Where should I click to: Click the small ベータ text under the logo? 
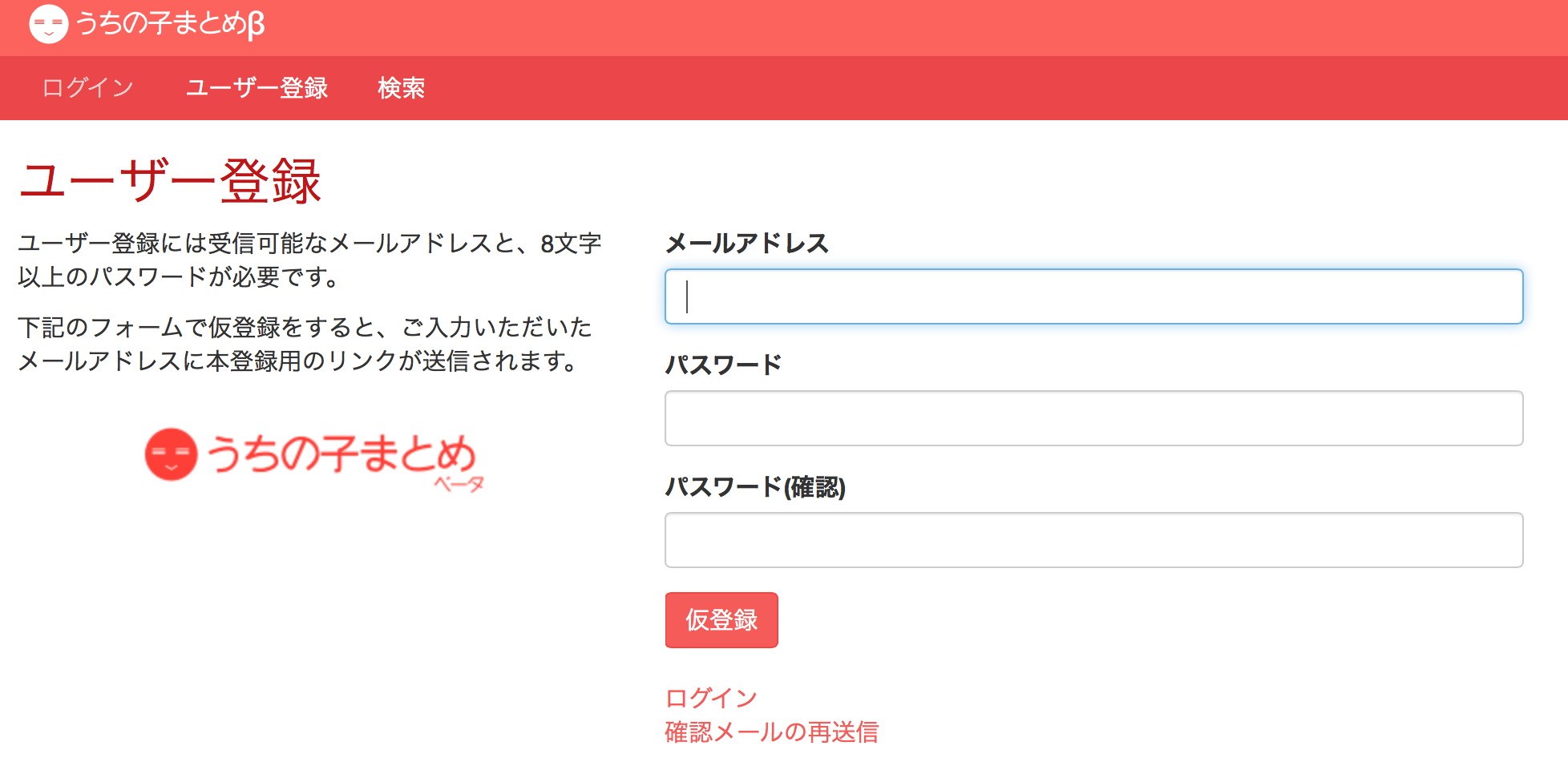click(x=459, y=484)
